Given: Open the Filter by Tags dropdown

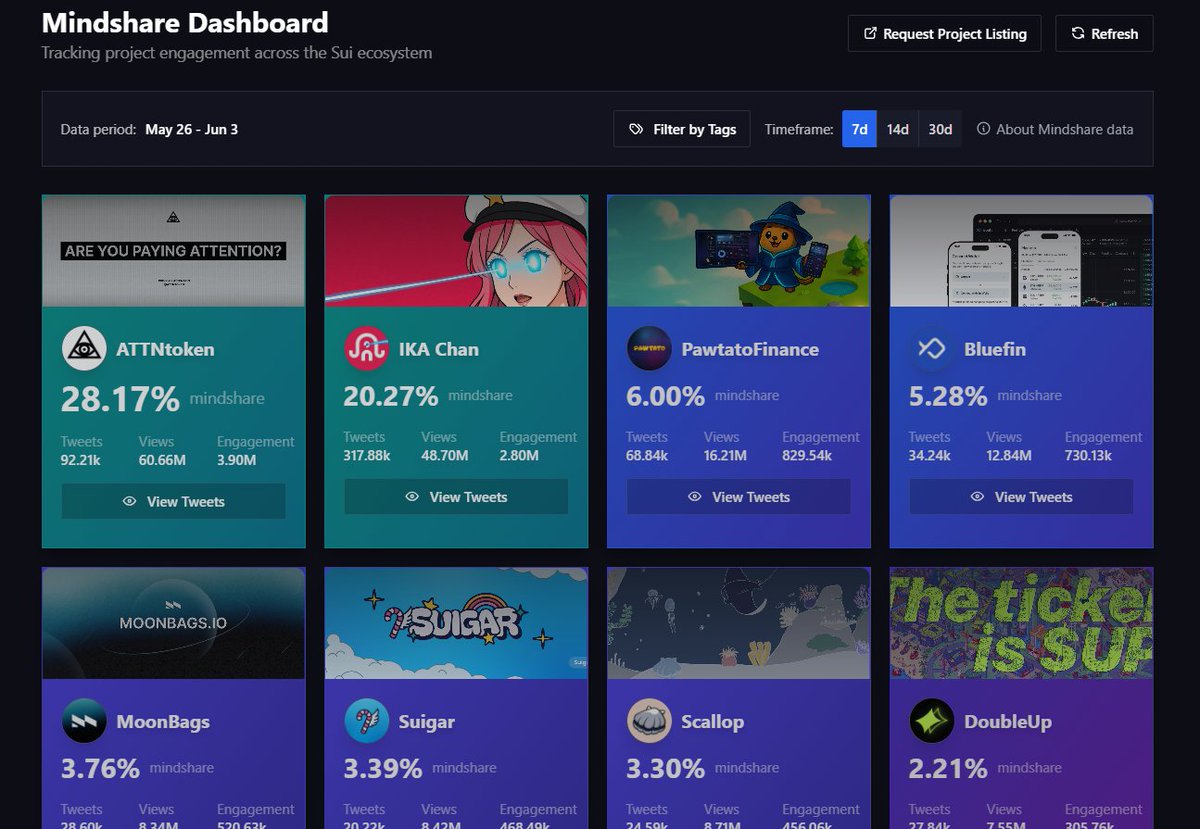Looking at the screenshot, I should coord(682,129).
